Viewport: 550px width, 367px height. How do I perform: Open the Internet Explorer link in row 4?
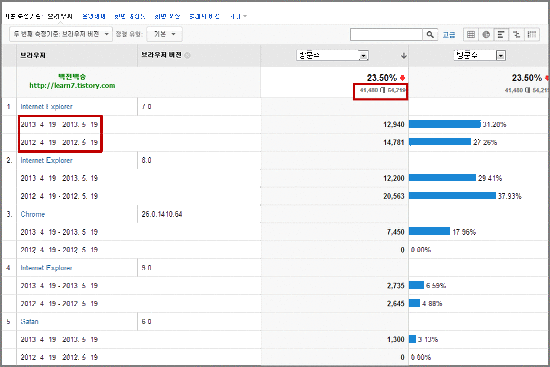tap(46, 268)
